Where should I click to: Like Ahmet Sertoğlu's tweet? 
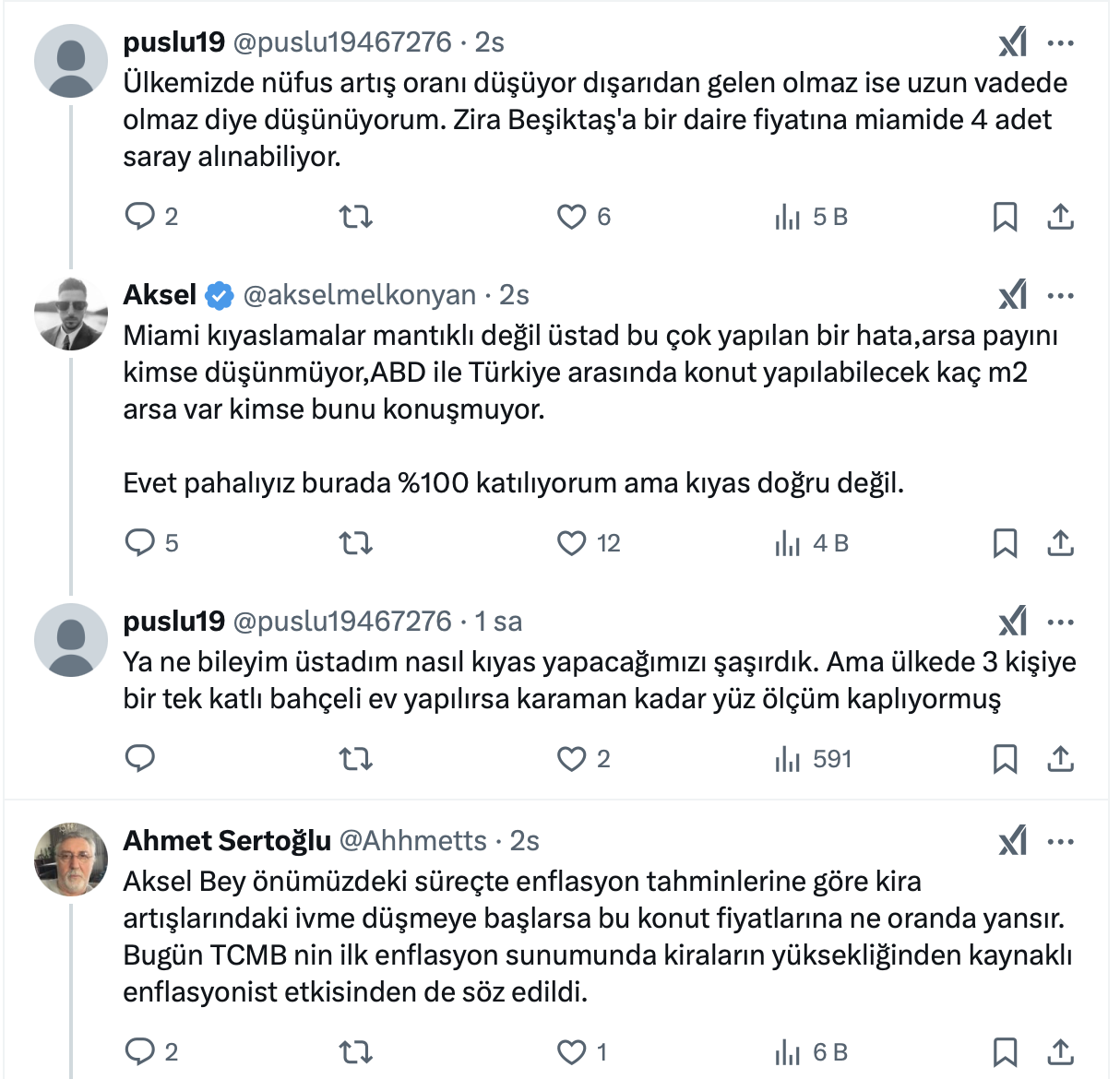pos(572,1052)
